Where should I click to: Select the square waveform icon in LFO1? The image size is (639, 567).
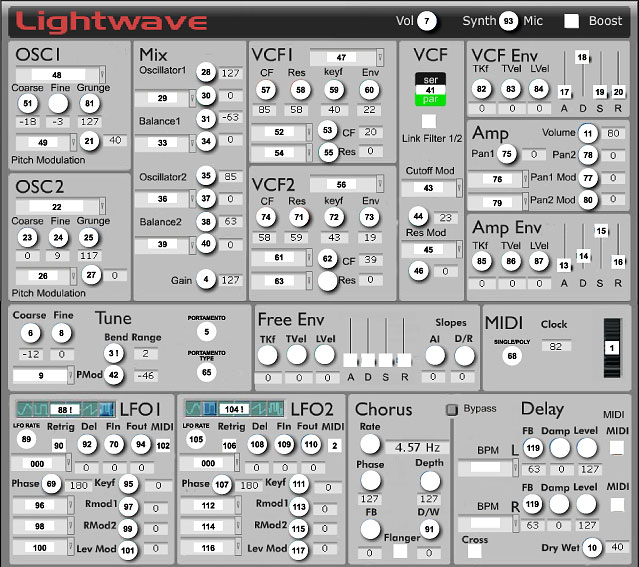click(x=41, y=409)
